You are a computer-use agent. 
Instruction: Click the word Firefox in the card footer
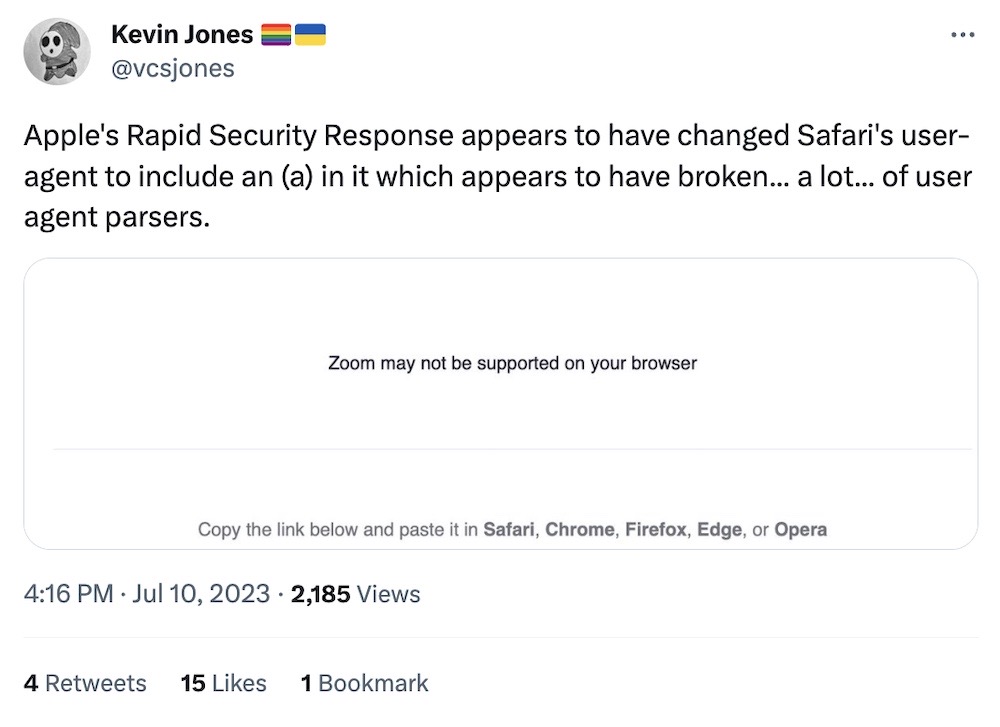click(654, 530)
